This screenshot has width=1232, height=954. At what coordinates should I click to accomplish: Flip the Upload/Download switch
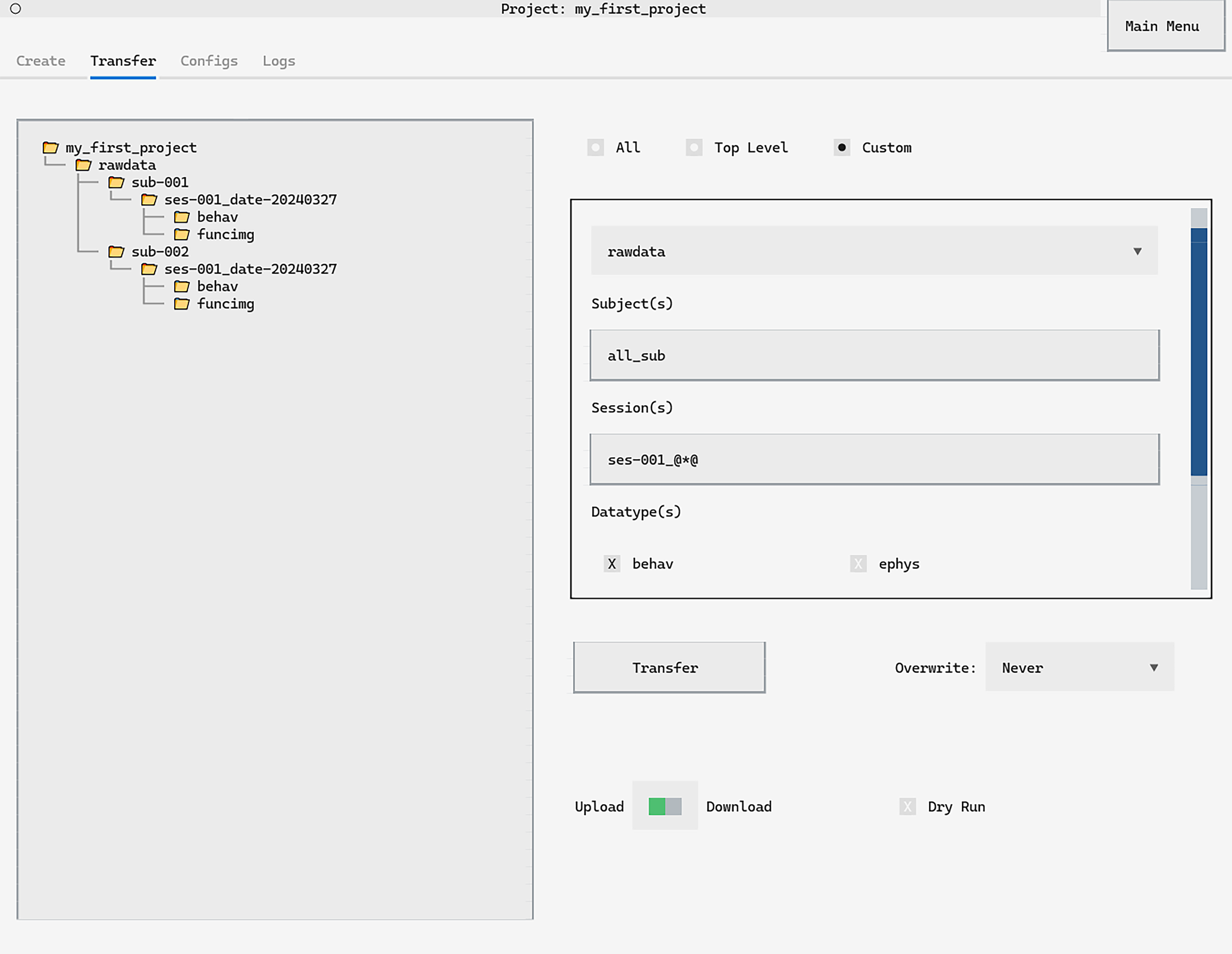click(665, 806)
